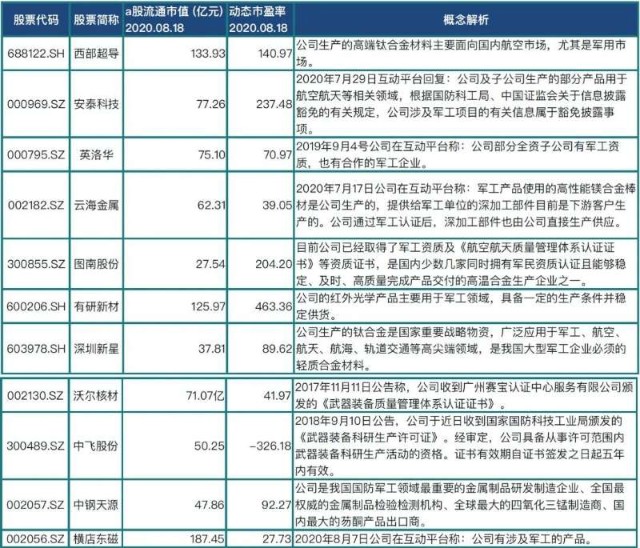Viewport: 640px width, 548px height.
Task: Click stock name 中飞股份
Action: point(96,446)
